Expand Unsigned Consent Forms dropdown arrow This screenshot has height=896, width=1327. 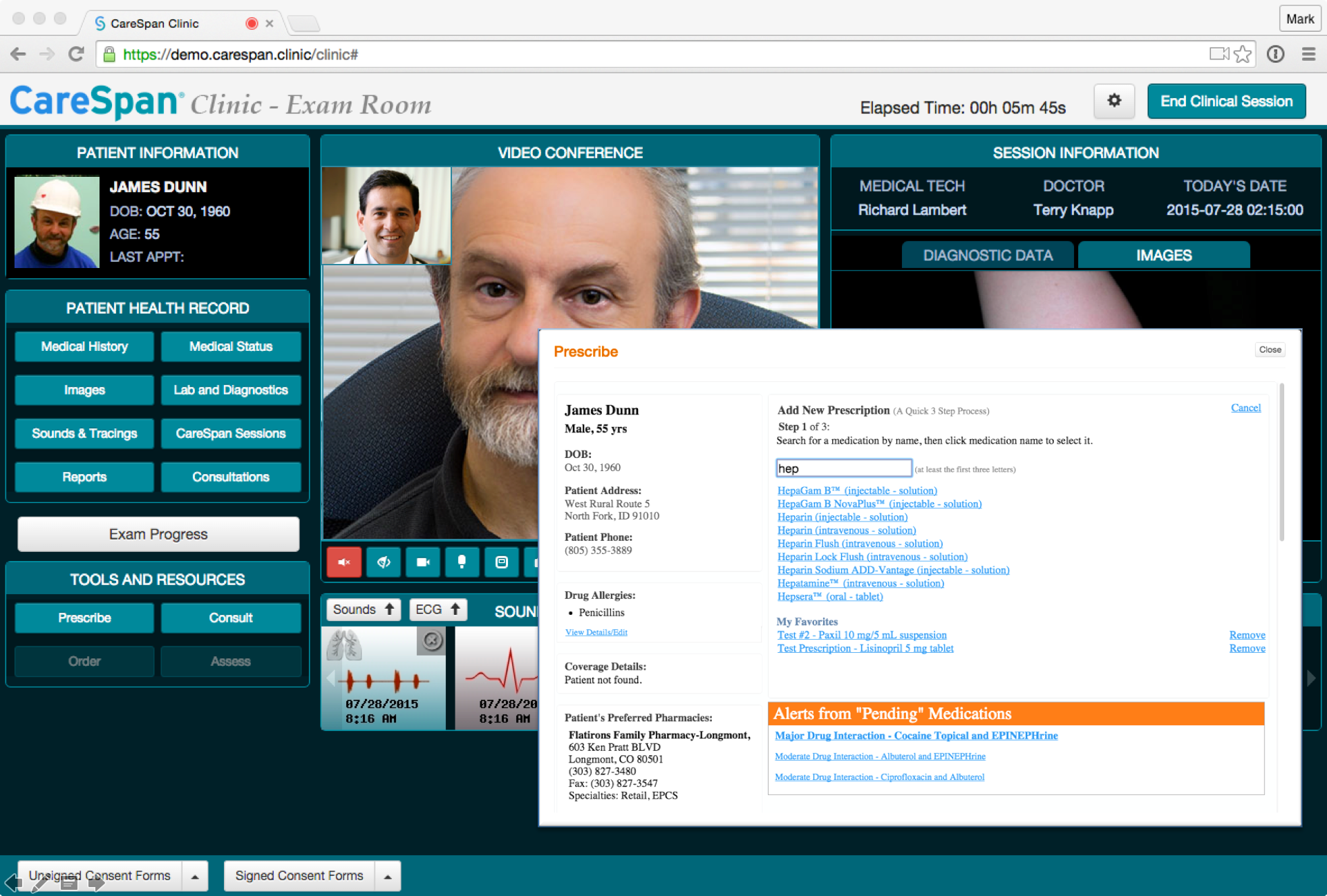(195, 876)
